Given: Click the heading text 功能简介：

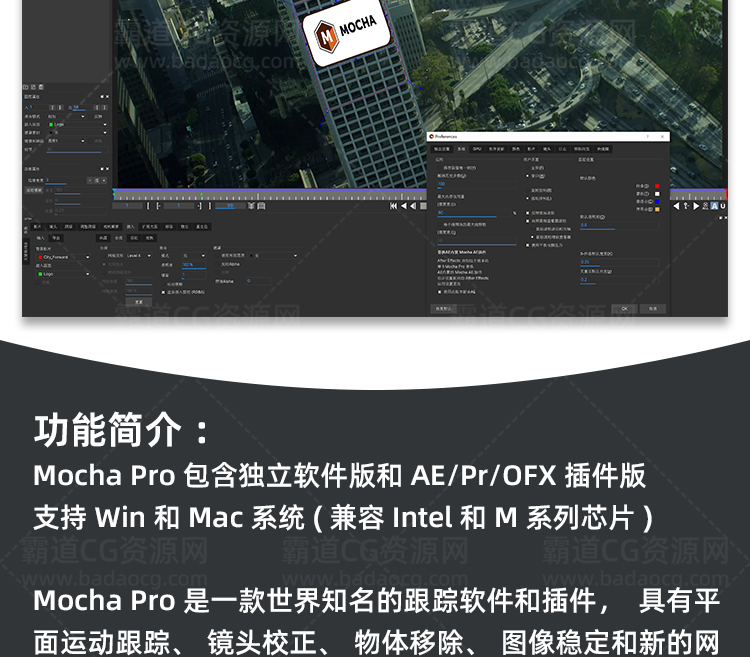Looking at the screenshot, I should (x=121, y=430).
